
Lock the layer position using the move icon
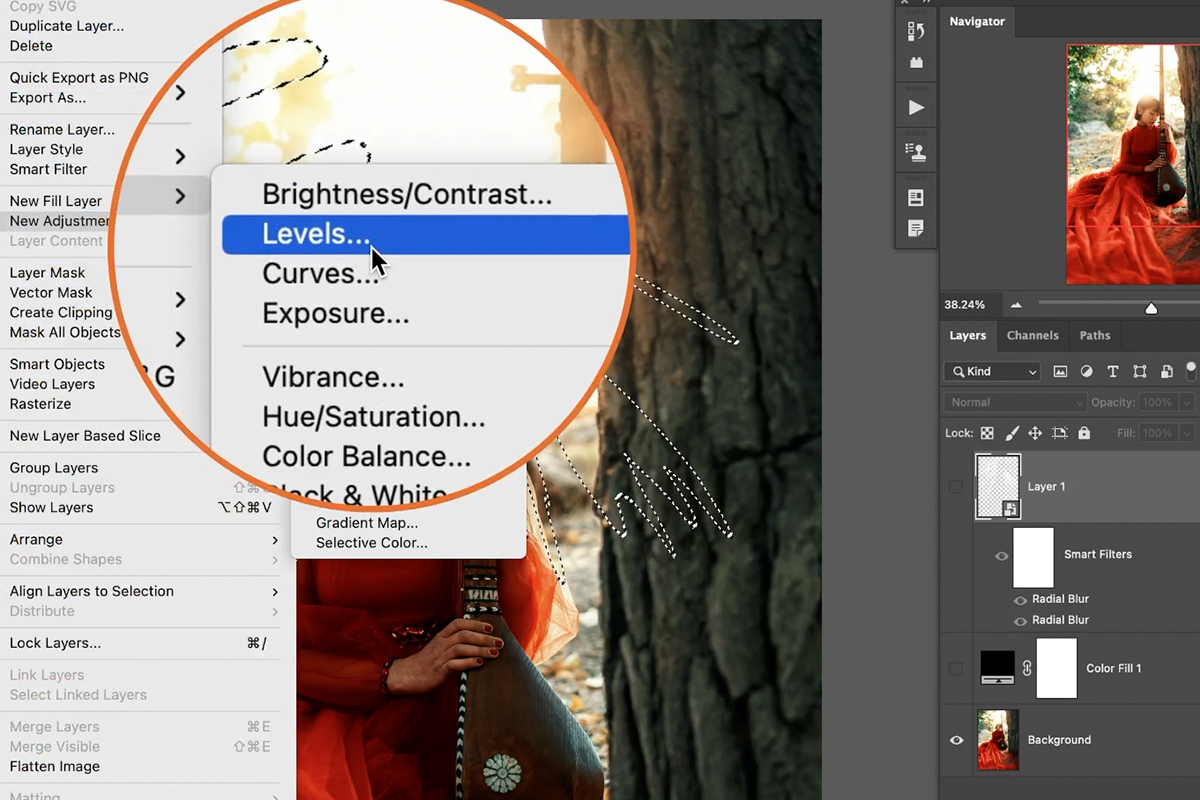1037,432
